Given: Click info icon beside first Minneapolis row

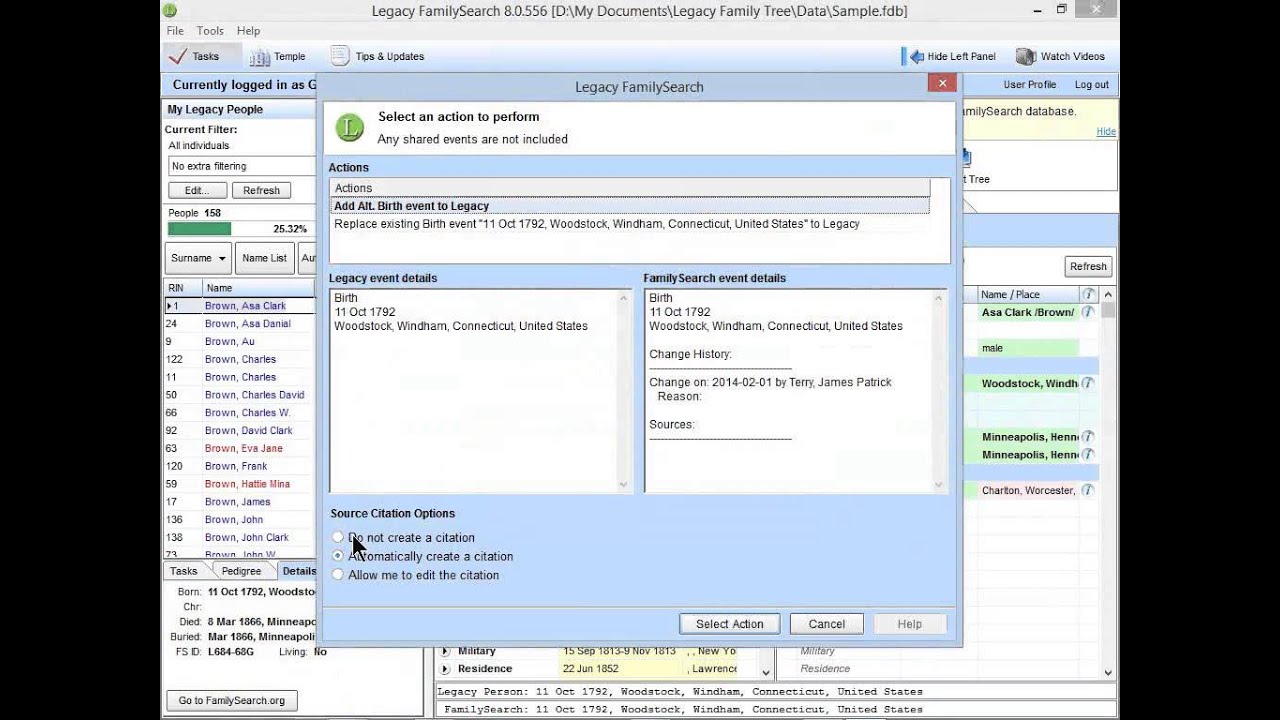Looking at the screenshot, I should 1087,437.
